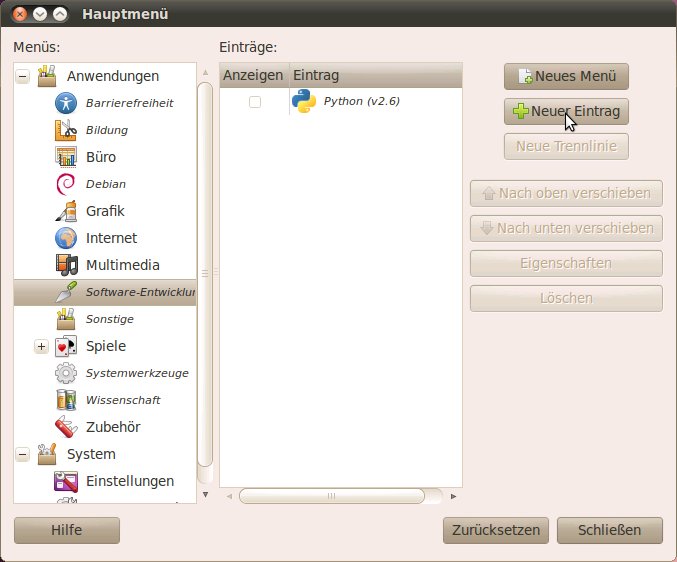Click the Python (v2.6) entry icon
The width and height of the screenshot is (677, 562).
304,102
